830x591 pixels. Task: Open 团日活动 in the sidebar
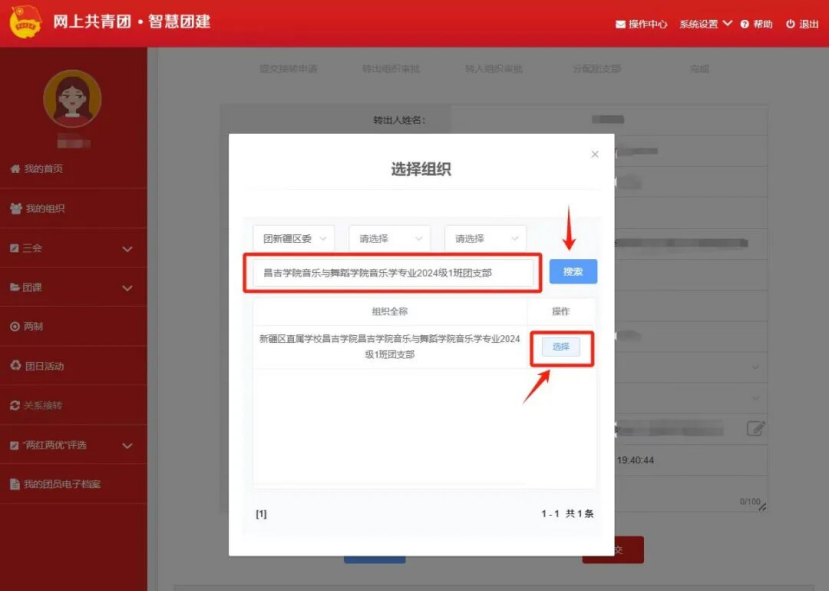pos(43,366)
